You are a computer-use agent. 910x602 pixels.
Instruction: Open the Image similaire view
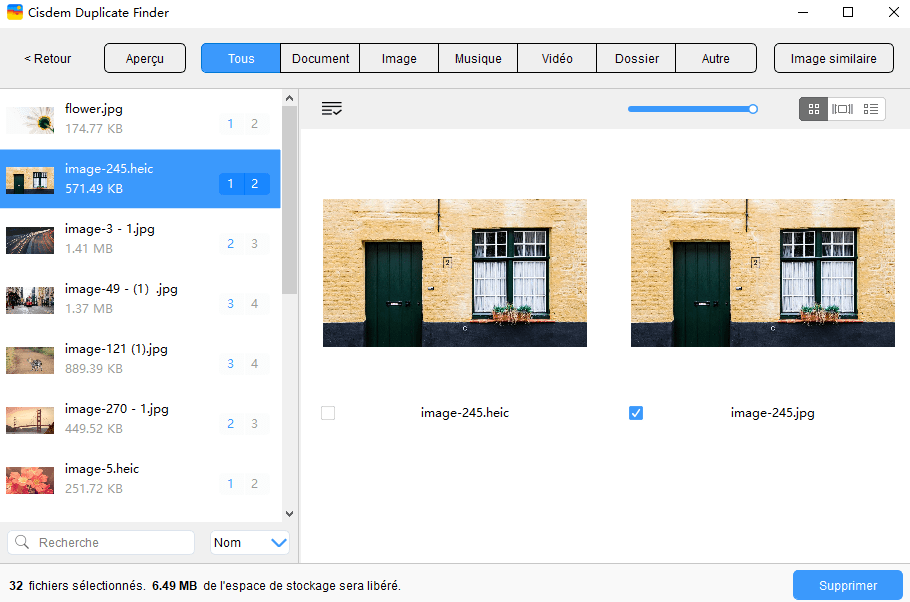tap(833, 58)
